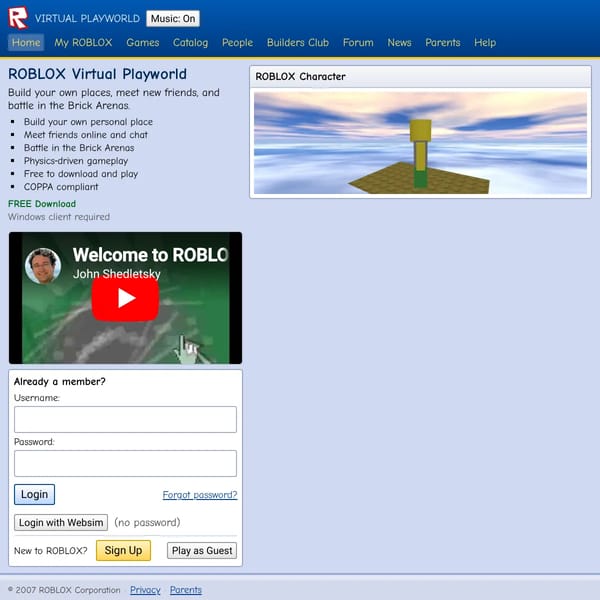Image resolution: width=600 pixels, height=600 pixels.
Task: Read the News section
Action: click(x=399, y=42)
